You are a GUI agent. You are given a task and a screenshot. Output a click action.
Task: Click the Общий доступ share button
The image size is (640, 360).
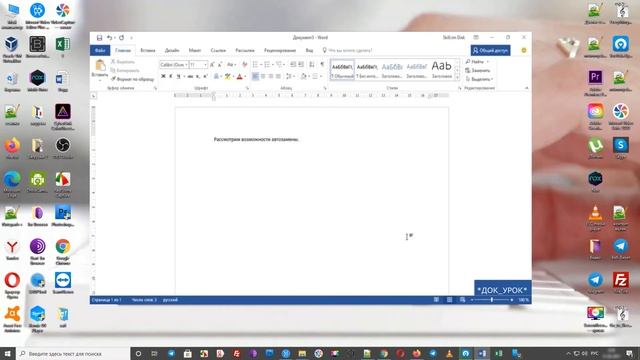[491, 50]
